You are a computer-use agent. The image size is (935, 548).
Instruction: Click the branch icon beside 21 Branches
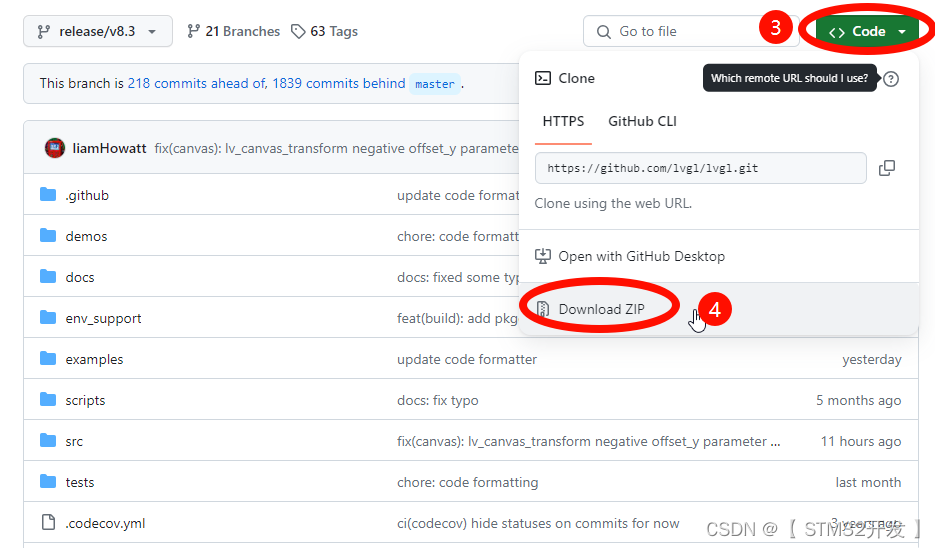click(x=193, y=31)
